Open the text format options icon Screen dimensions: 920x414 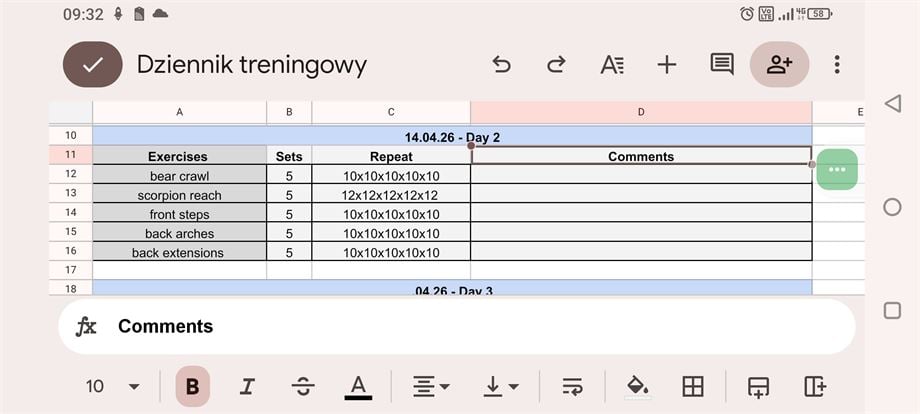click(x=611, y=65)
